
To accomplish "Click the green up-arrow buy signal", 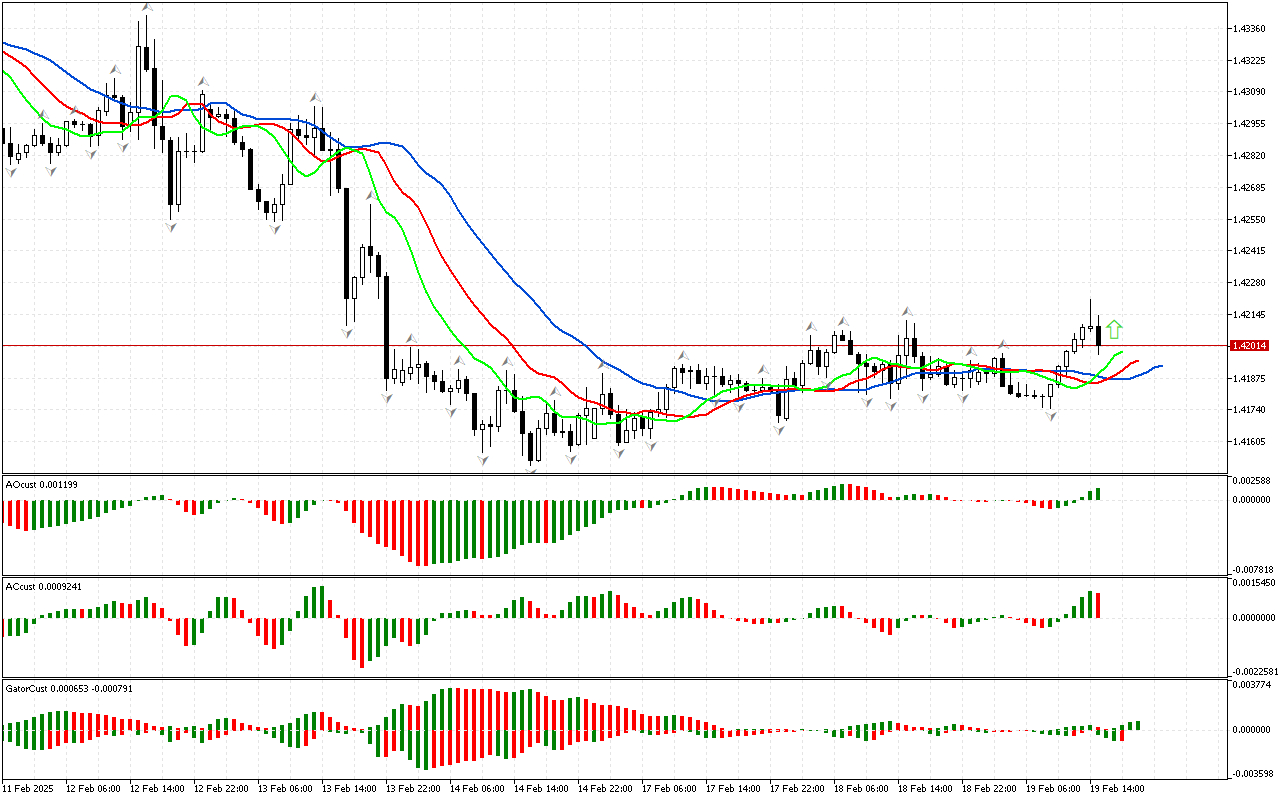I will (1114, 329).
